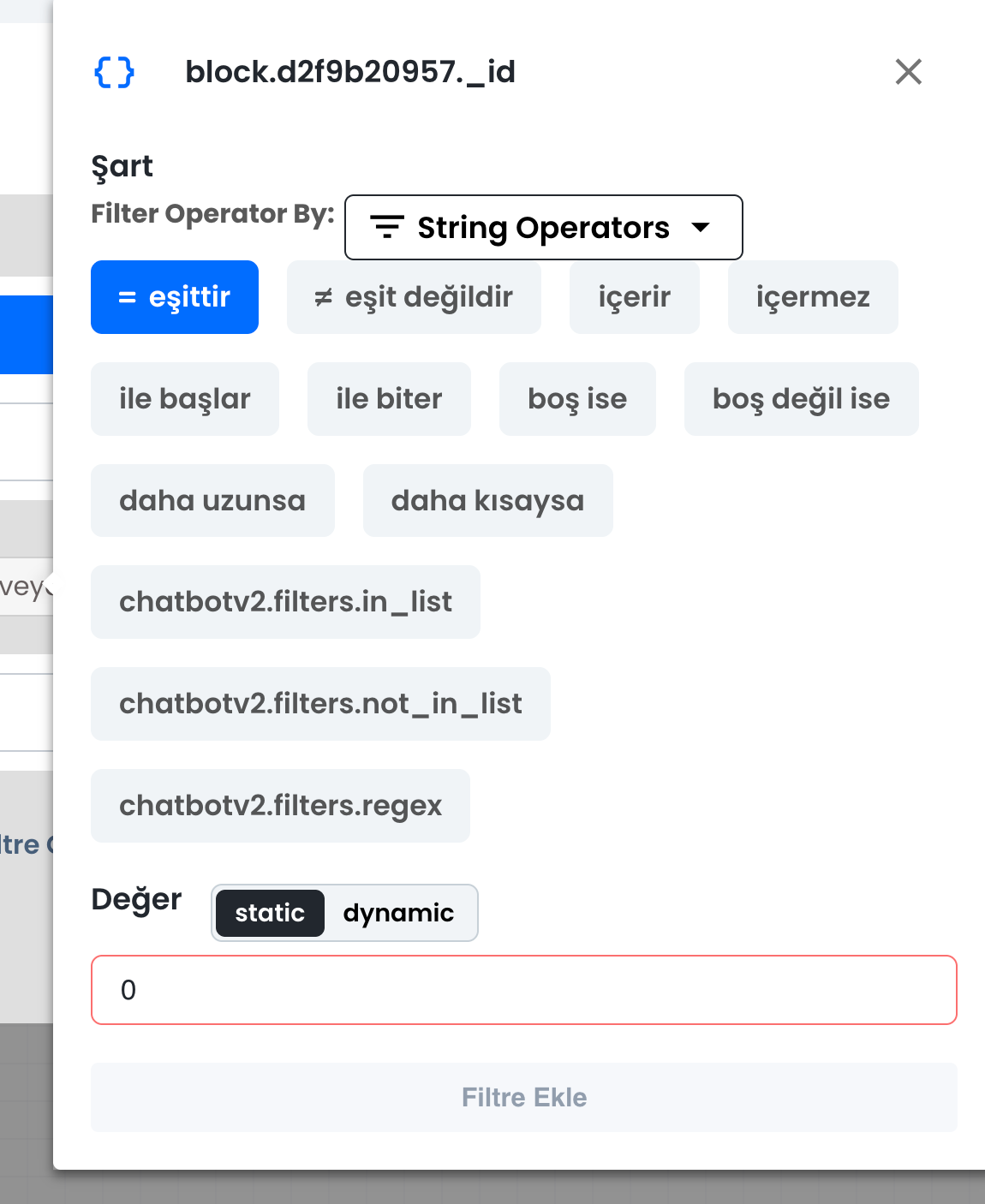Pick the 'içermez' operator
This screenshot has width=985, height=1204.
(x=812, y=297)
